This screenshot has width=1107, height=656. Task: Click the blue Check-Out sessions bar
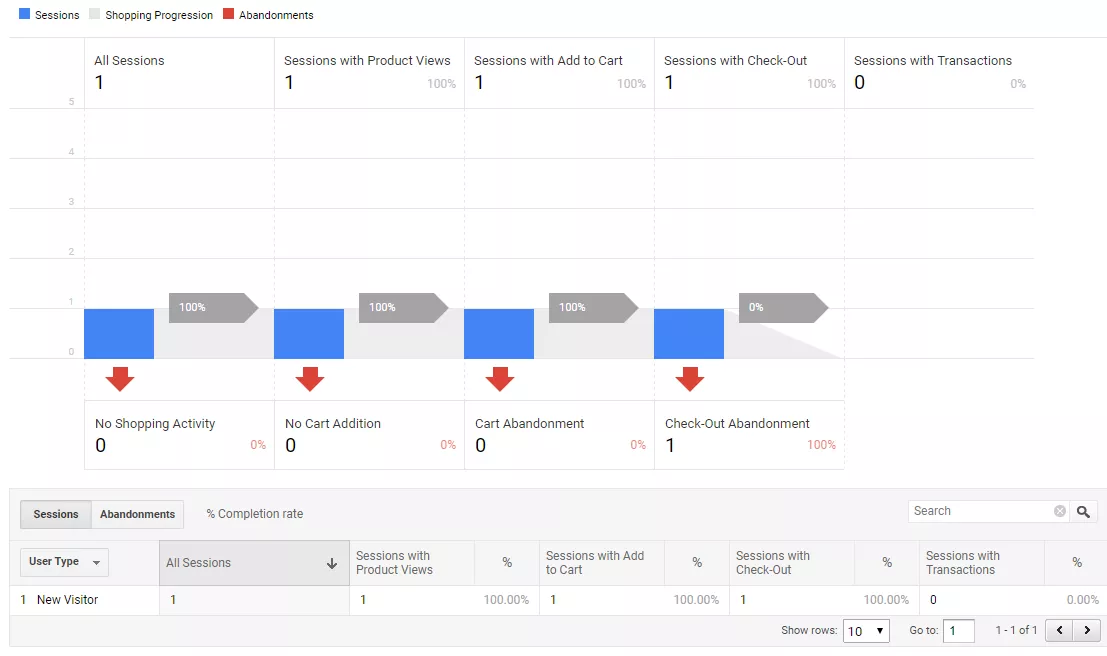pos(689,334)
